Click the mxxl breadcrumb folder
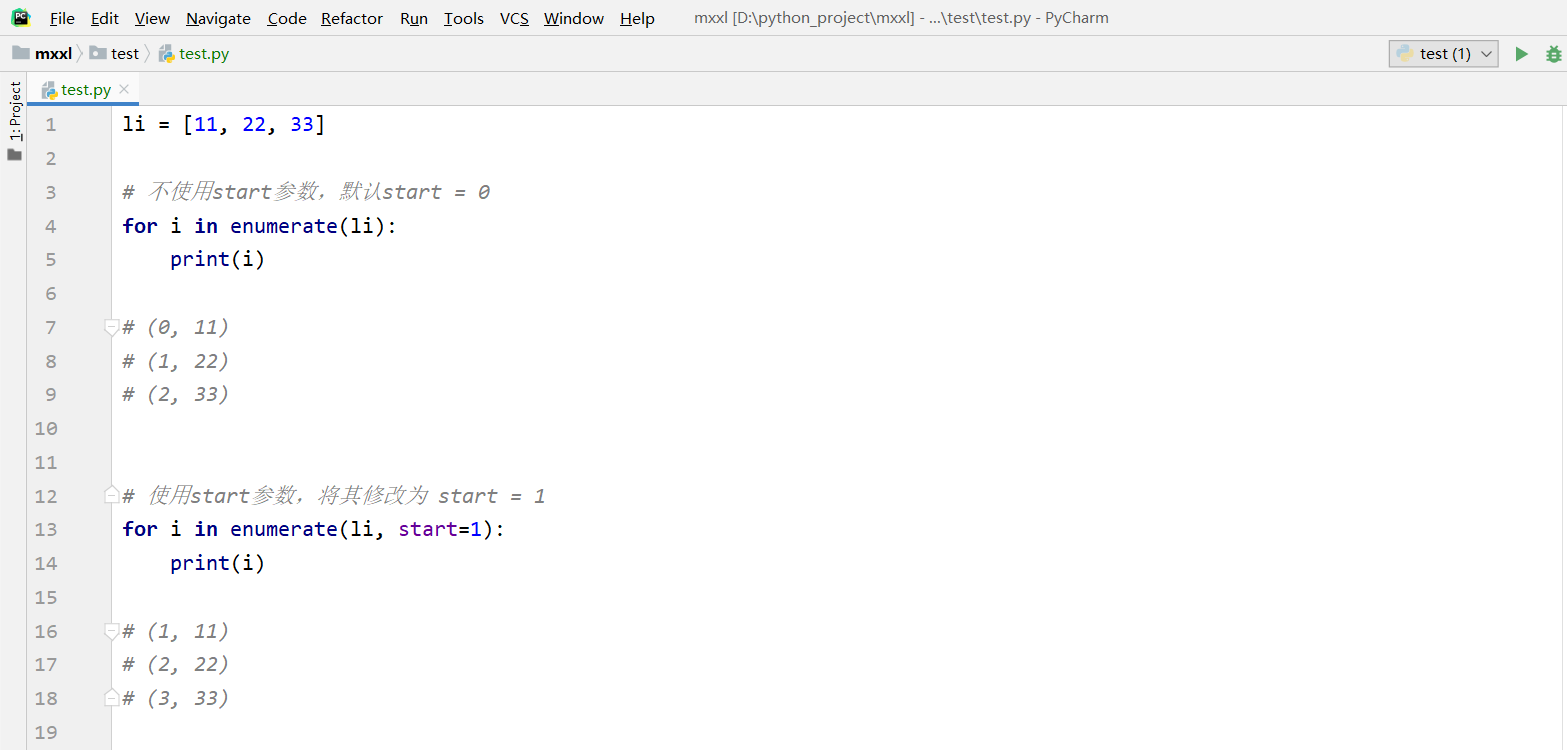This screenshot has height=750, width=1567. [42, 53]
